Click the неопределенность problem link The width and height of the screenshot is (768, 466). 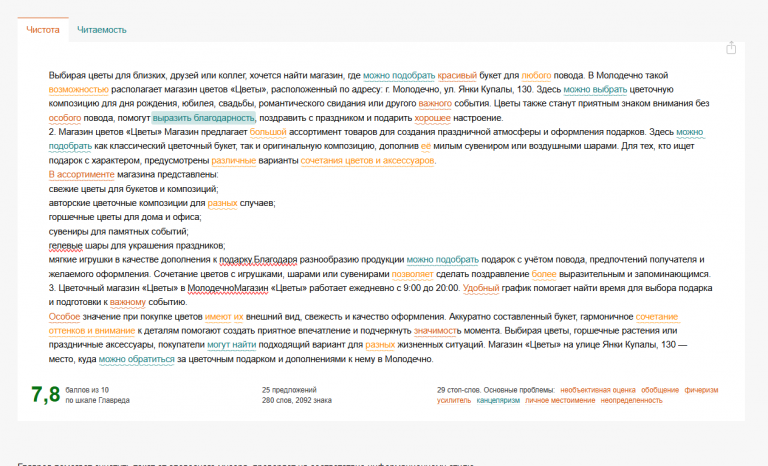[x=631, y=400]
